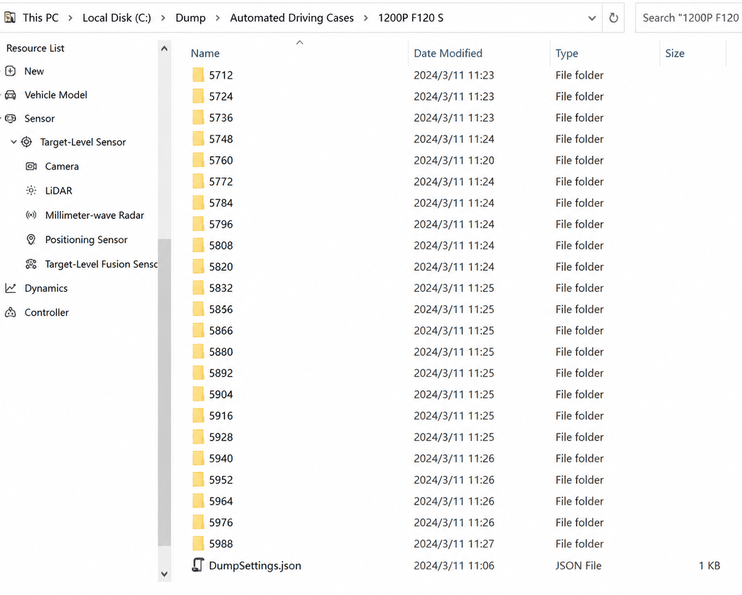Viewport: 742px width, 595px height.
Task: Navigate to the This PC breadcrumb
Action: point(41,18)
